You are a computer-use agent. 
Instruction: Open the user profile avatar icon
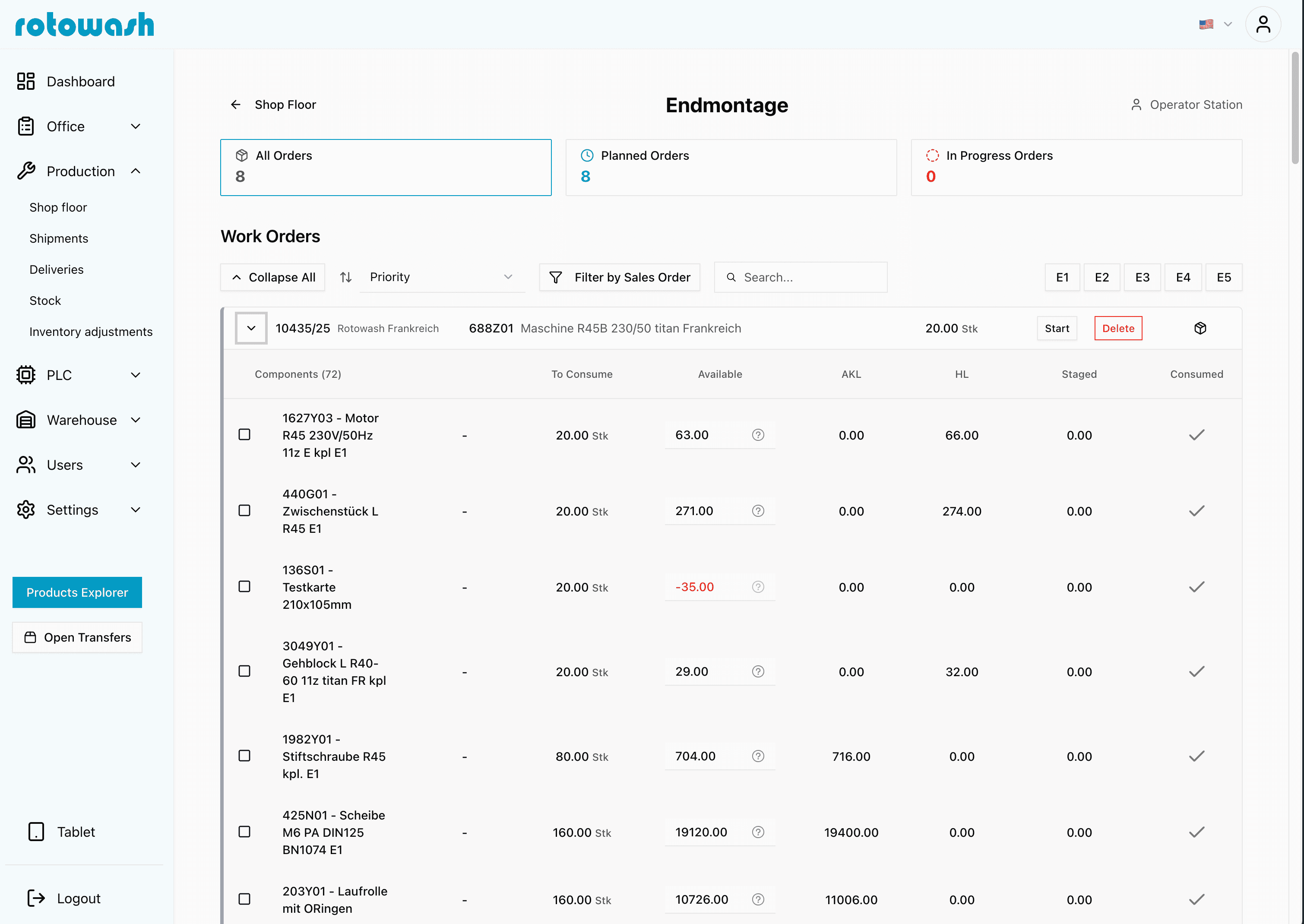1263,25
